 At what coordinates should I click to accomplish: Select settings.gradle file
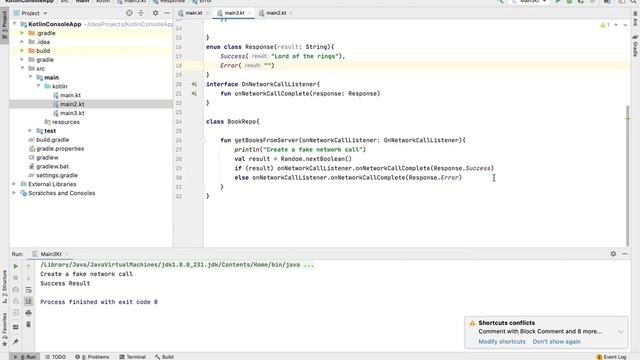[x=56, y=175]
